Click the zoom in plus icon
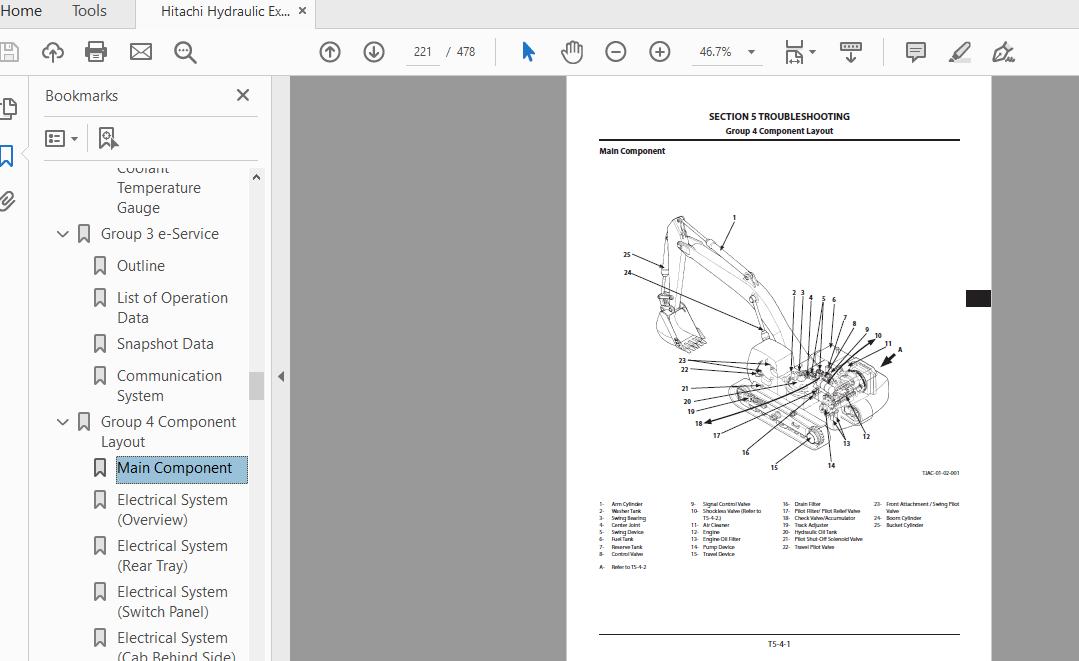Screen dimensions: 1079x661 (x=660, y=52)
